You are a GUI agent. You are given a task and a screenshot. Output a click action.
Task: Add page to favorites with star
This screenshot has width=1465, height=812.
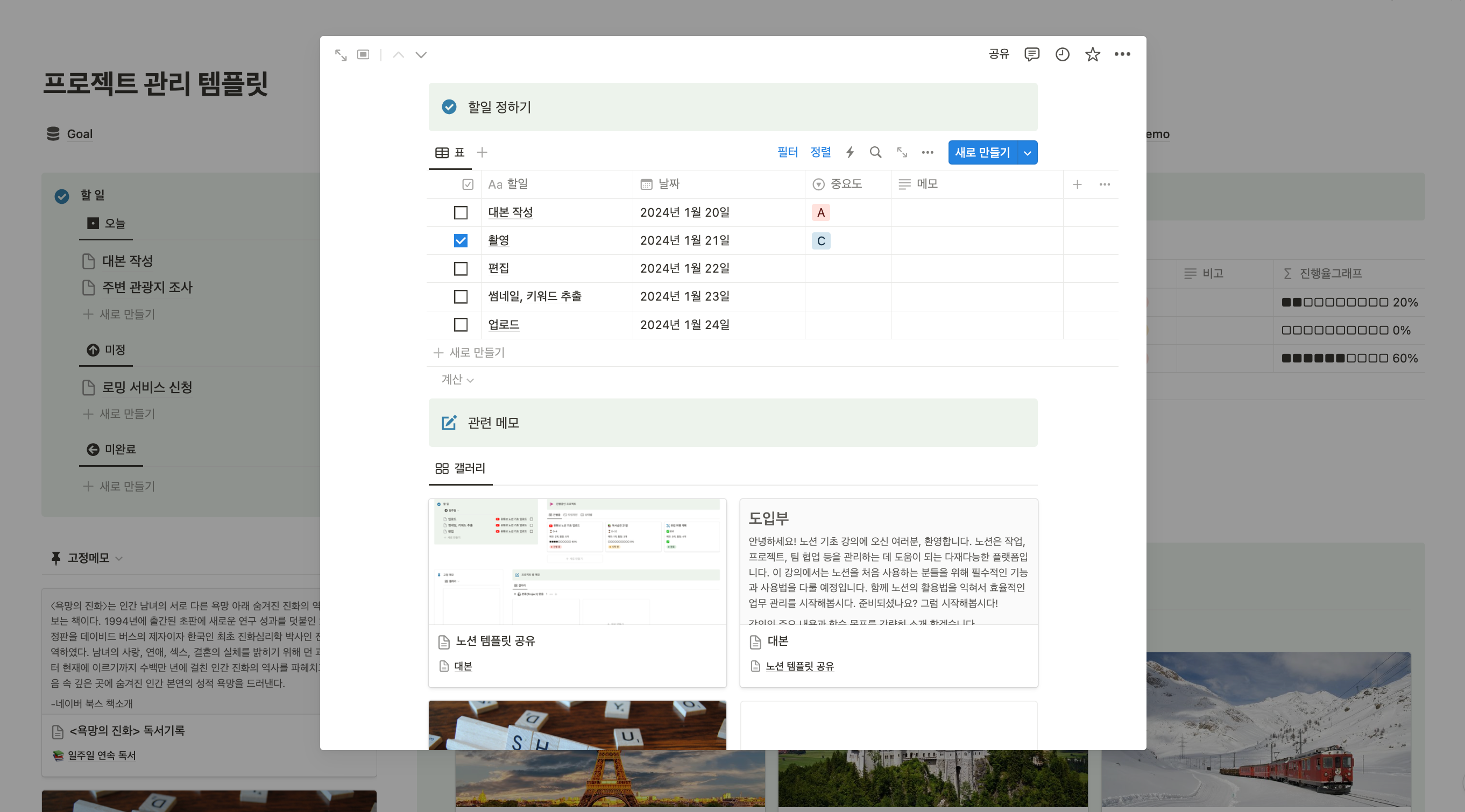coord(1092,54)
